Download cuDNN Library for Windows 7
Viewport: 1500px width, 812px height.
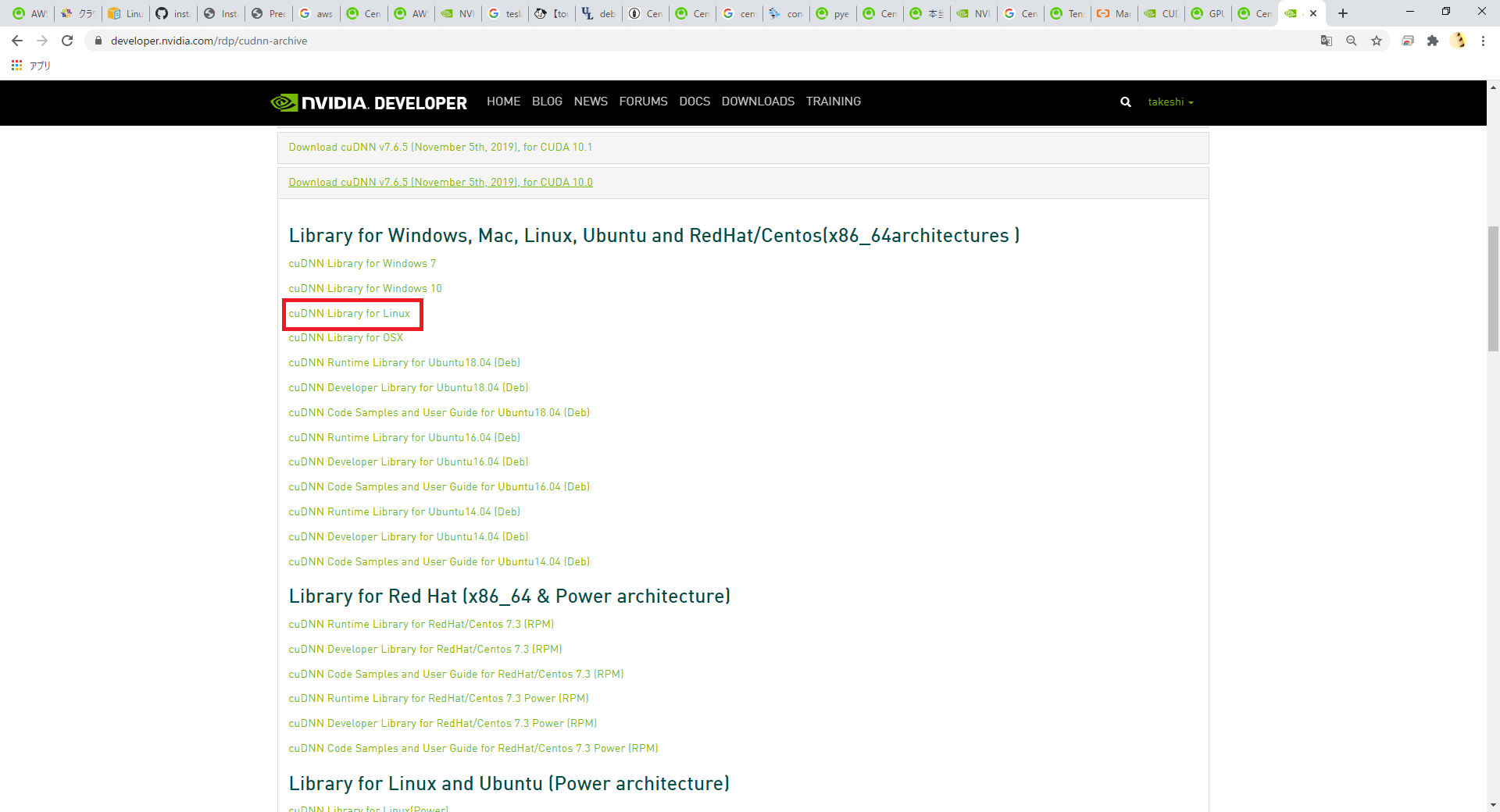tap(362, 264)
